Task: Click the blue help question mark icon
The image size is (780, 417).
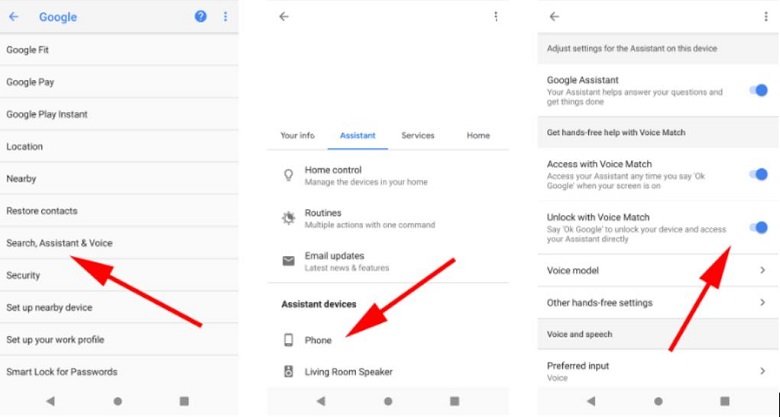Action: point(200,17)
